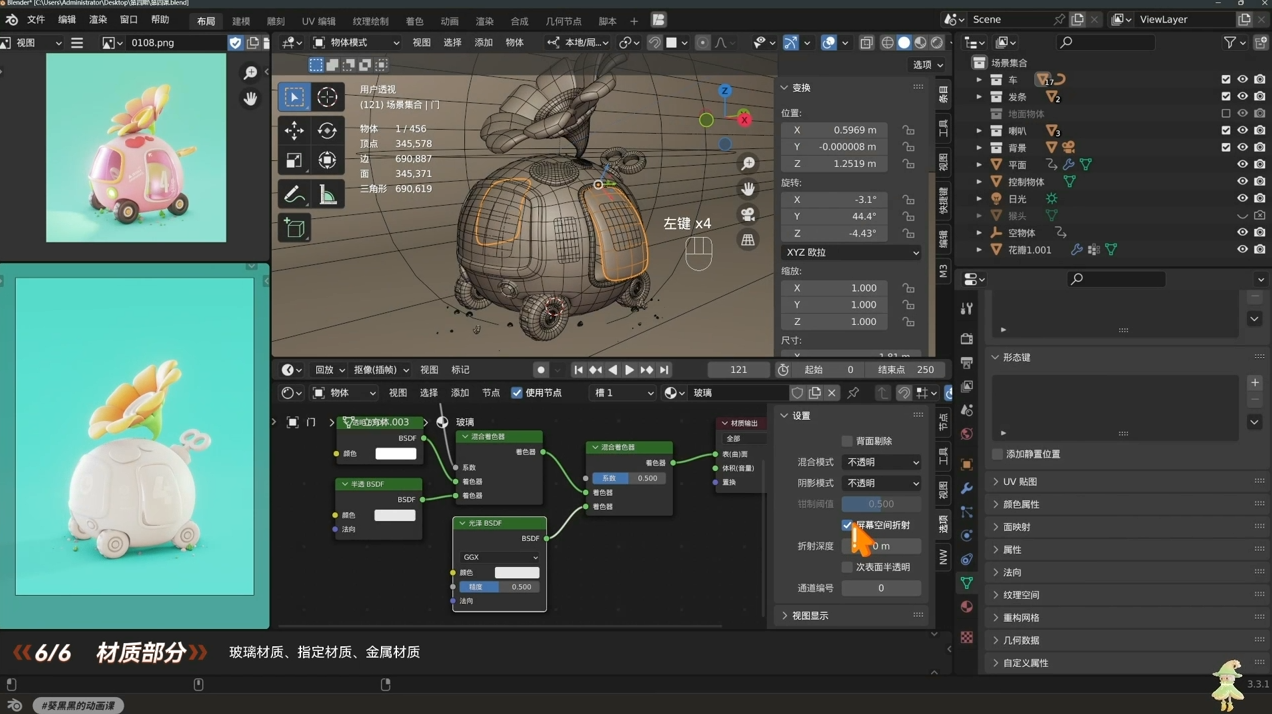Screen dimensions: 1272x714
Task: Enable the 背面剔除 checkbox
Action: pyautogui.click(x=847, y=441)
